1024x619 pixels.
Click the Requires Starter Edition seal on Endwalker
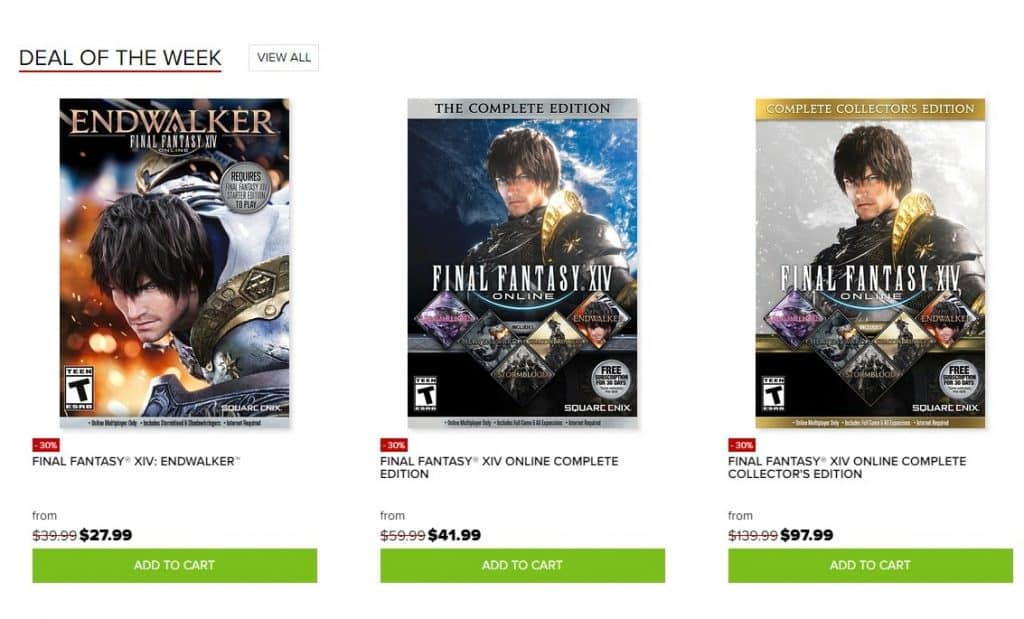(246, 188)
